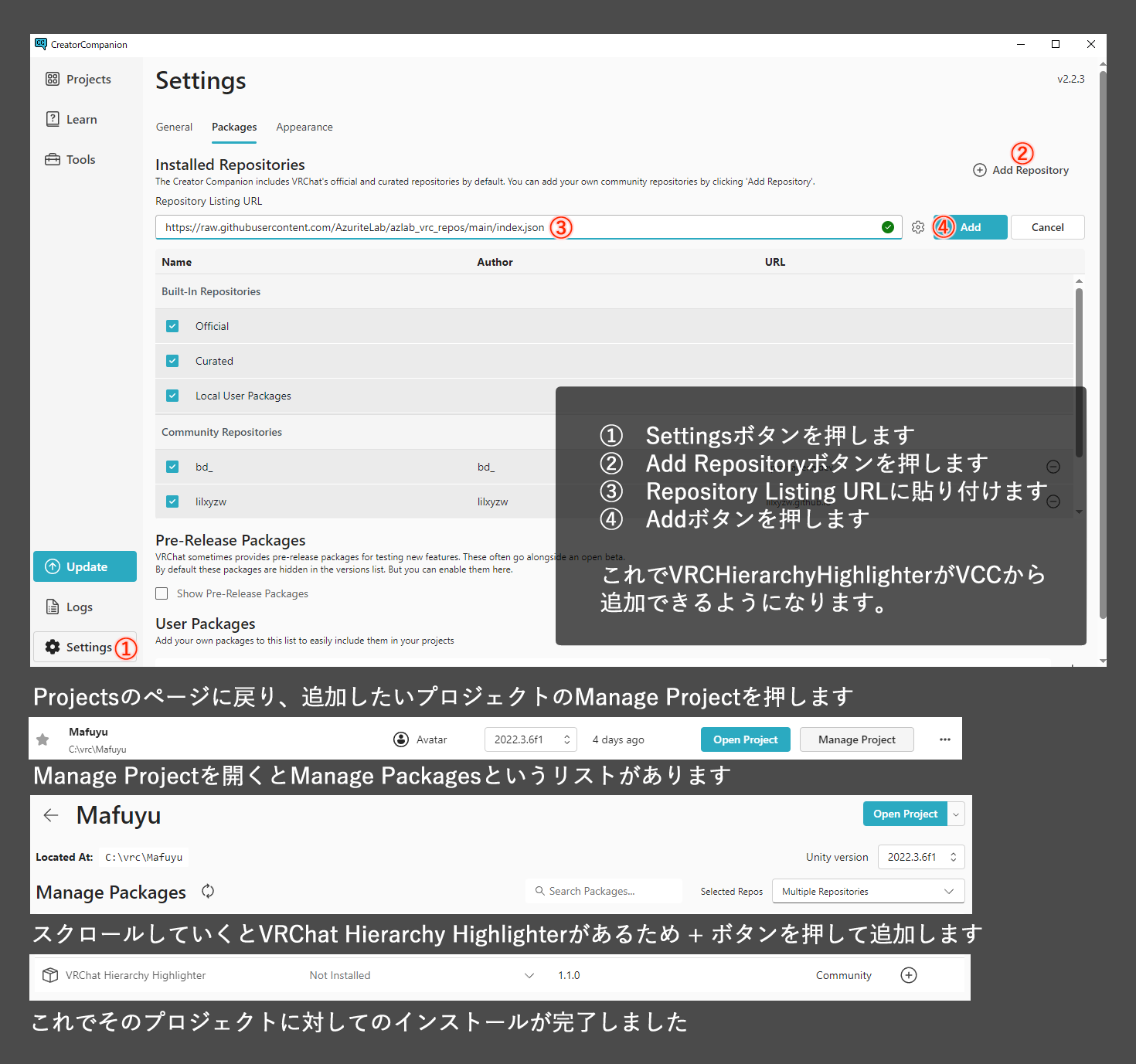The image size is (1136, 1064).
Task: Click the C:\vrc\Mafuyu located-at path
Action: pos(144,857)
